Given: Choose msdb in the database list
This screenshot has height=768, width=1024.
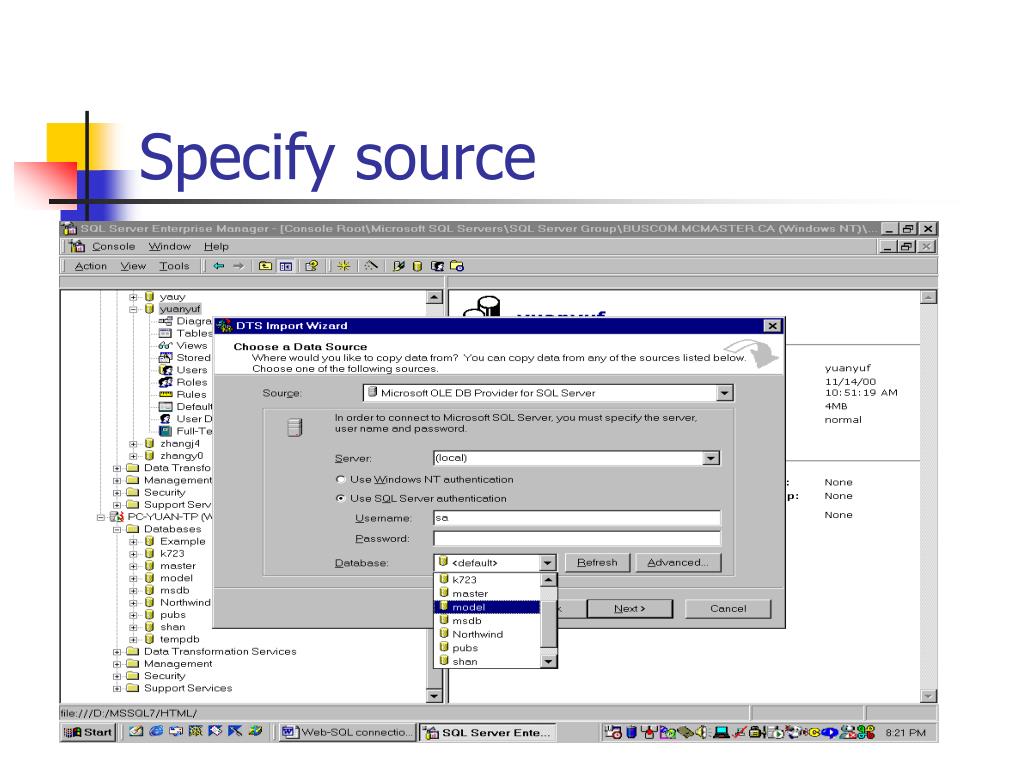Looking at the screenshot, I should (x=487, y=620).
